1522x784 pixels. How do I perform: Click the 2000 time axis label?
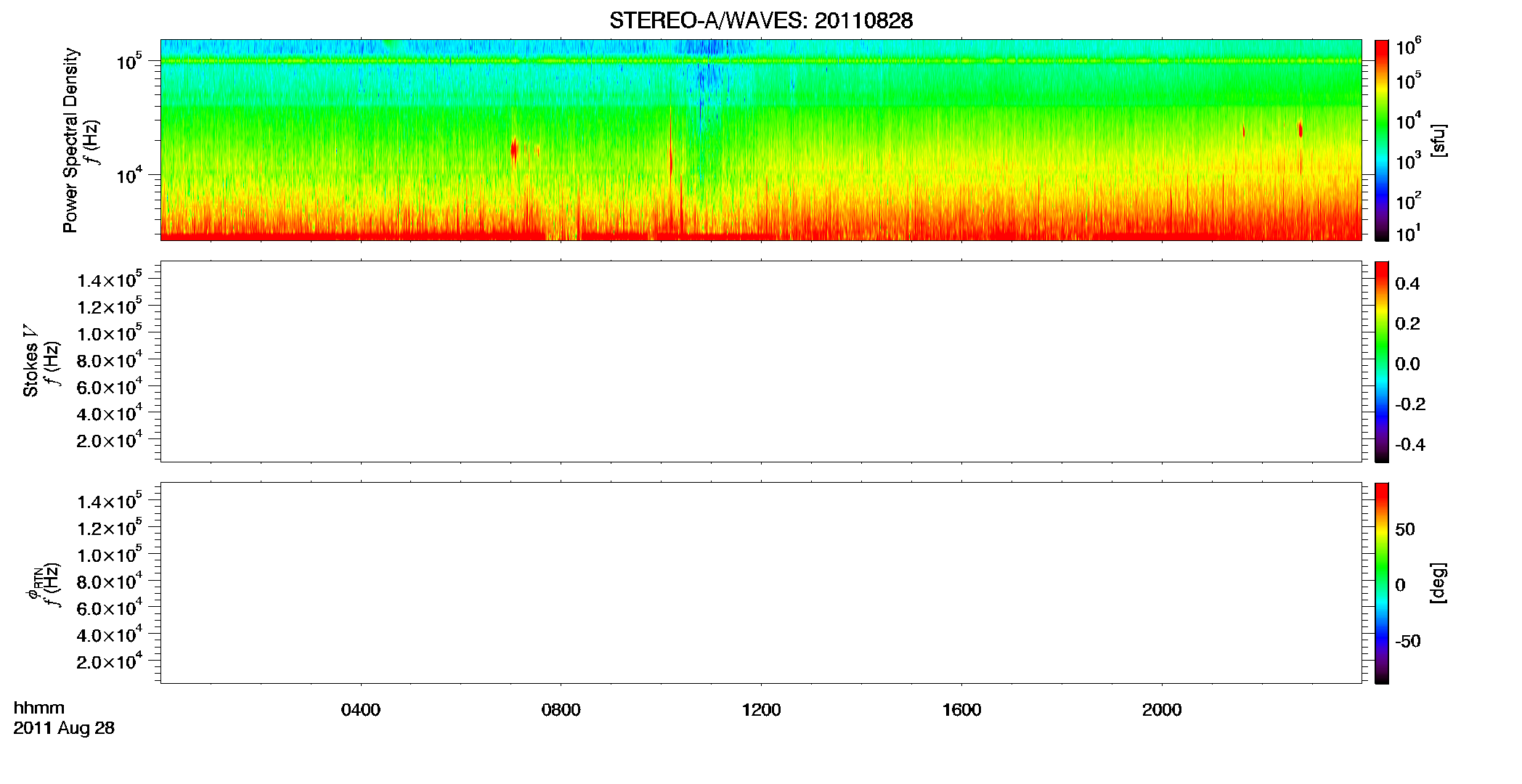[x=1162, y=710]
